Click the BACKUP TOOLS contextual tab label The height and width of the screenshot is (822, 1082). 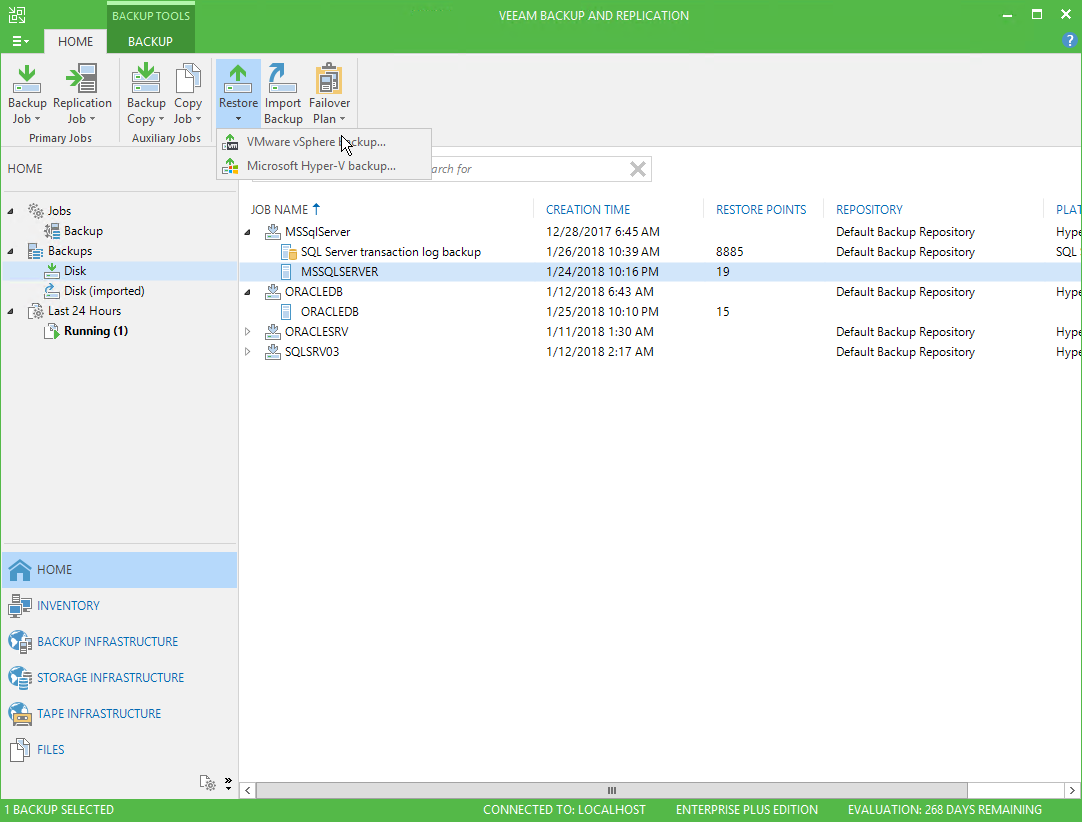click(x=150, y=16)
